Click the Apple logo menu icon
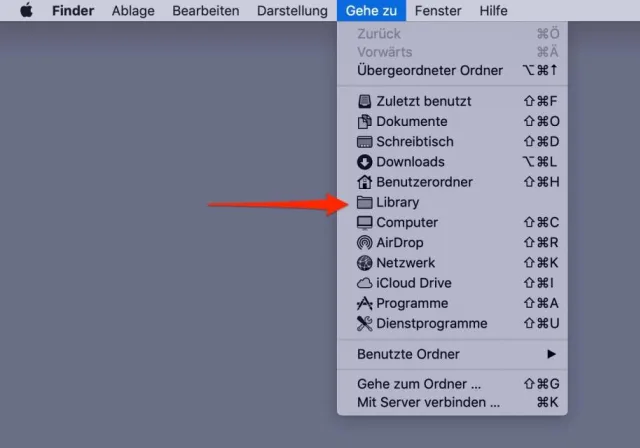 [26, 11]
